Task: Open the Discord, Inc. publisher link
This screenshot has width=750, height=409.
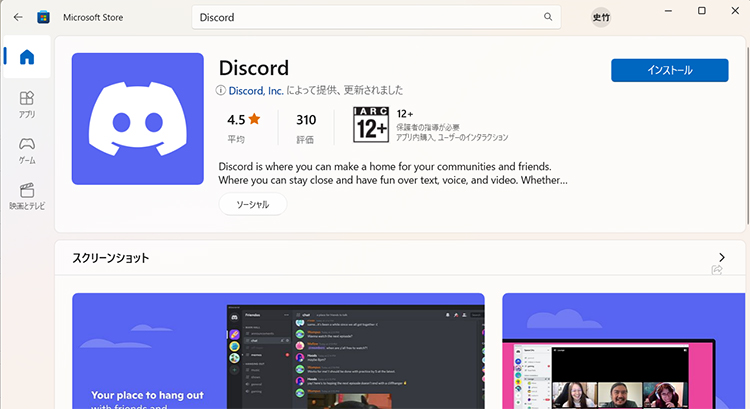Action: 256,90
